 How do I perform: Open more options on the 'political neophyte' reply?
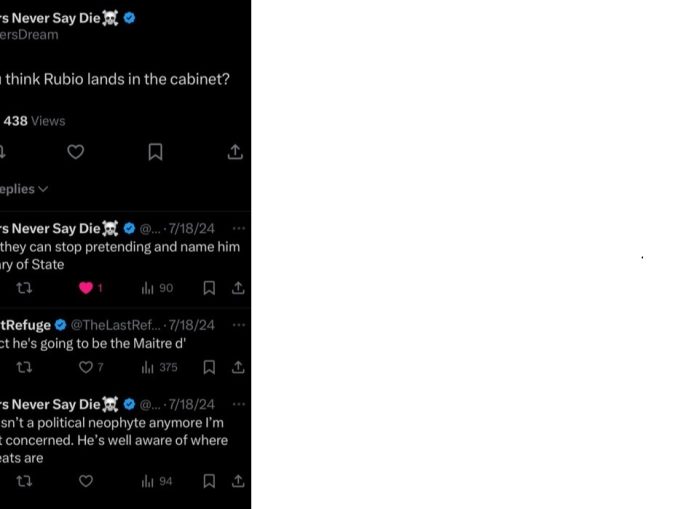coord(238,404)
